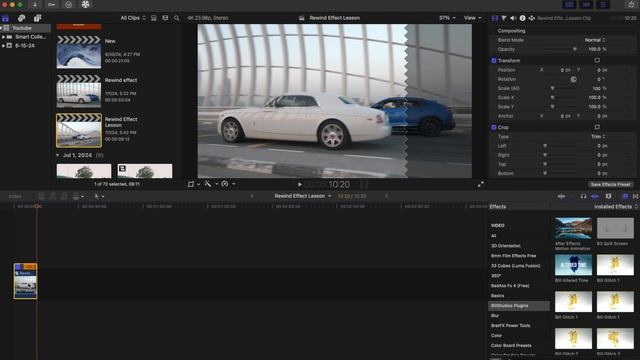Open the share export icon
640x360 pixels.
tap(631, 4)
